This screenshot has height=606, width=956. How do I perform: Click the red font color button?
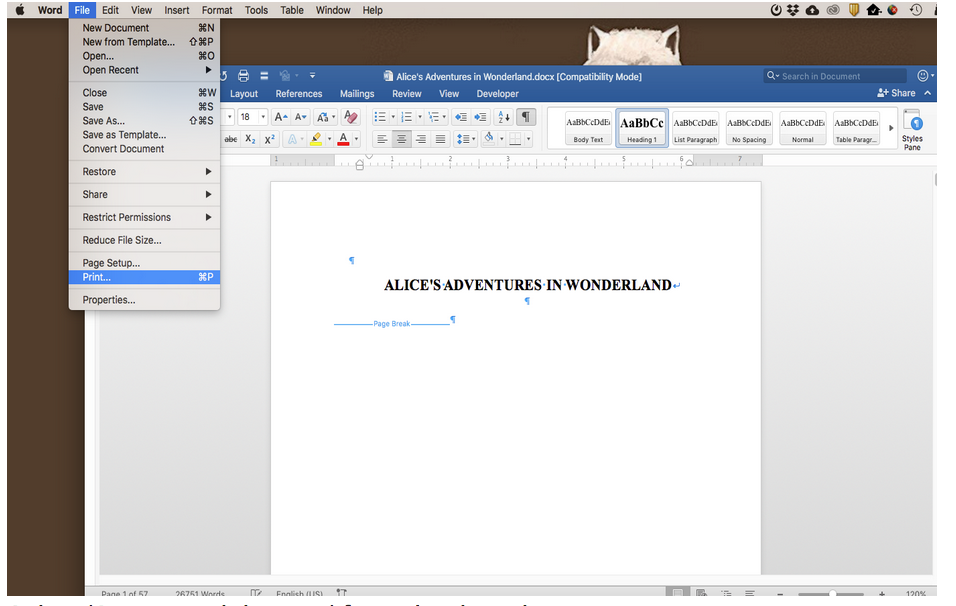(343, 140)
